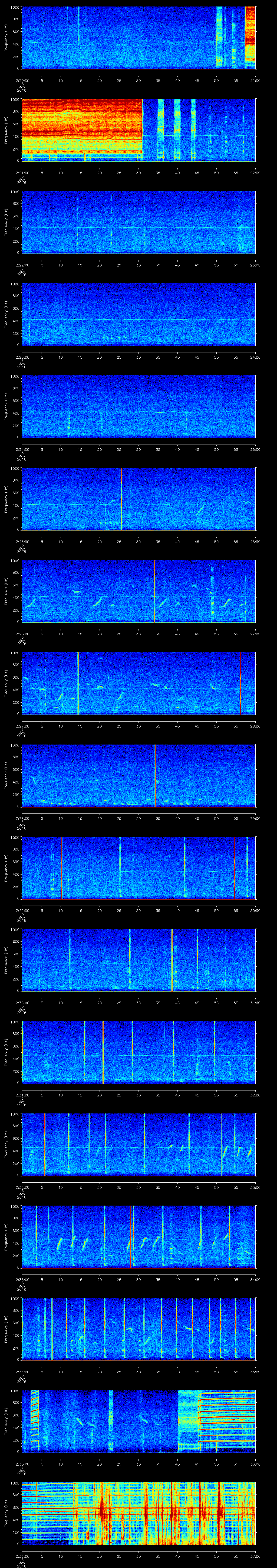
Task: Click the '2:33:00' start time label
Action: [22, 1279]
